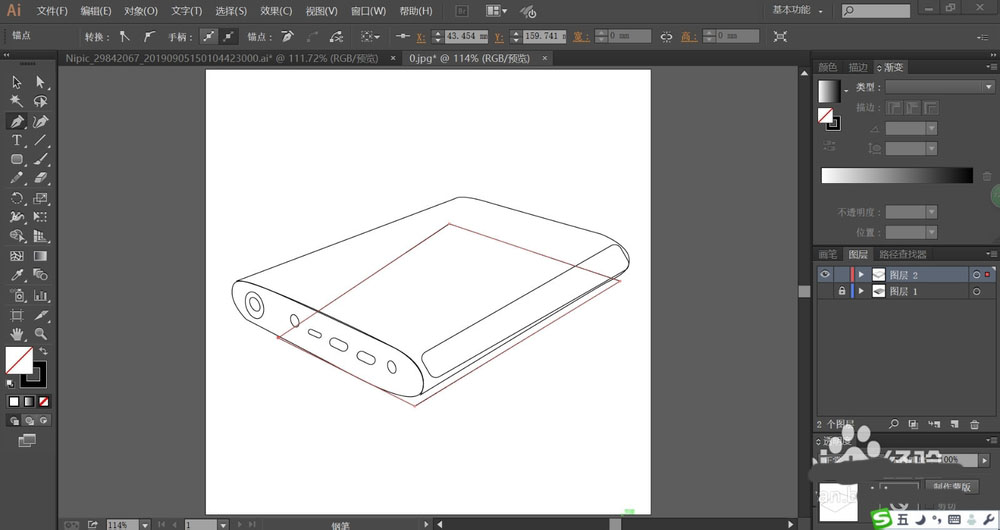Open the arrange documents dropdown
The image size is (1000, 530).
point(496,11)
